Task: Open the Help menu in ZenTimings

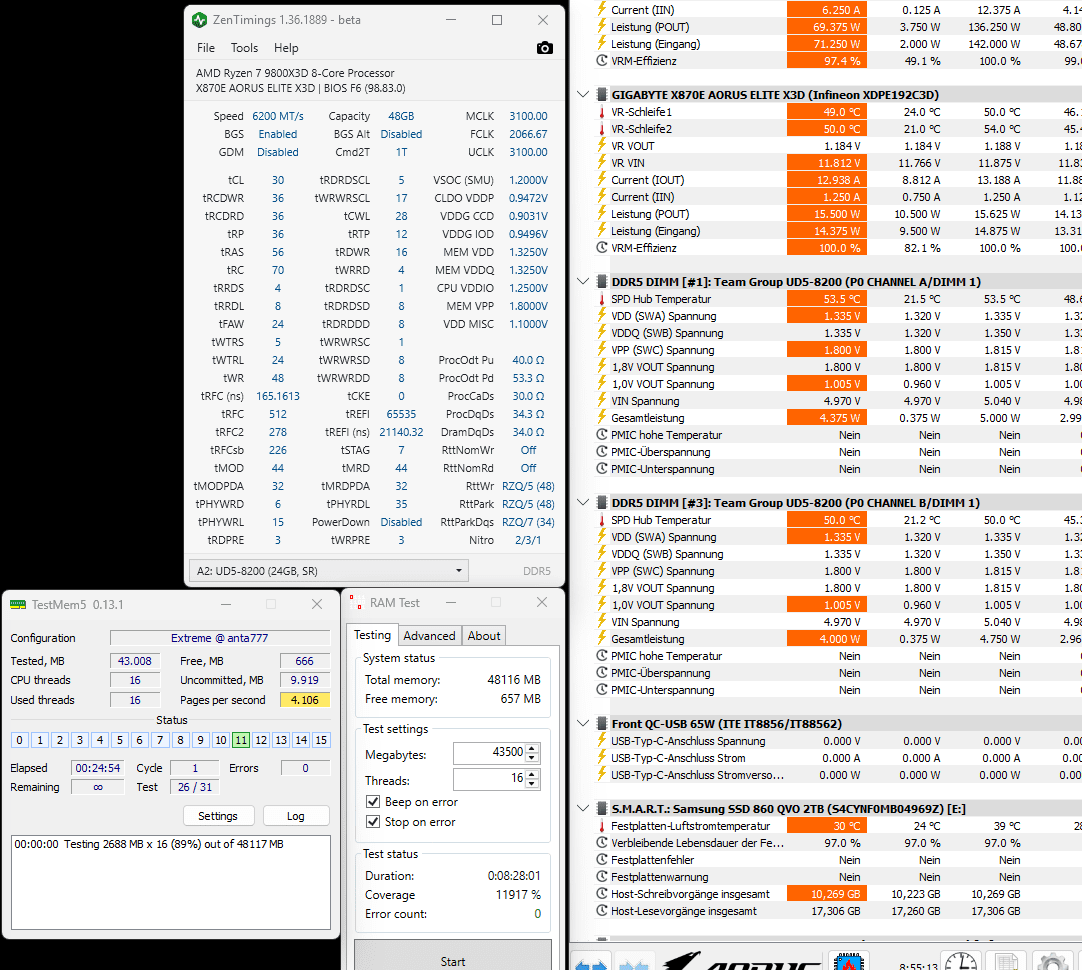Action: pos(286,48)
